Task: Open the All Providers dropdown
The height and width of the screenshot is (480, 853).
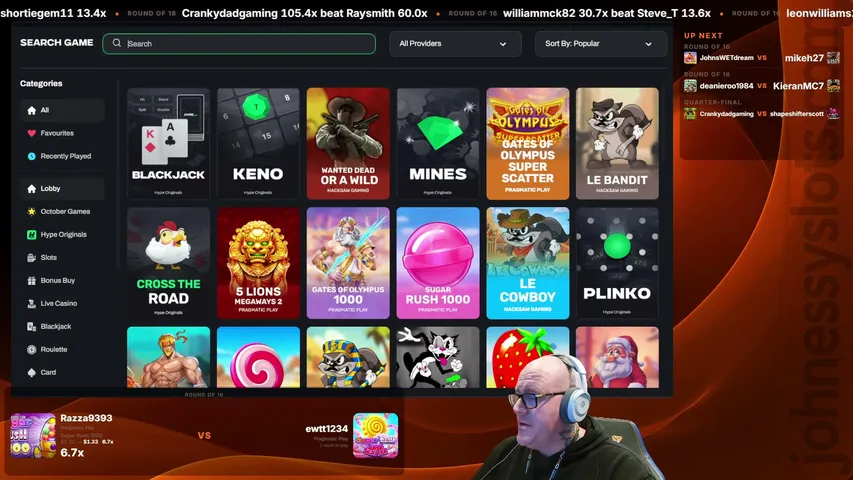Action: tap(455, 44)
